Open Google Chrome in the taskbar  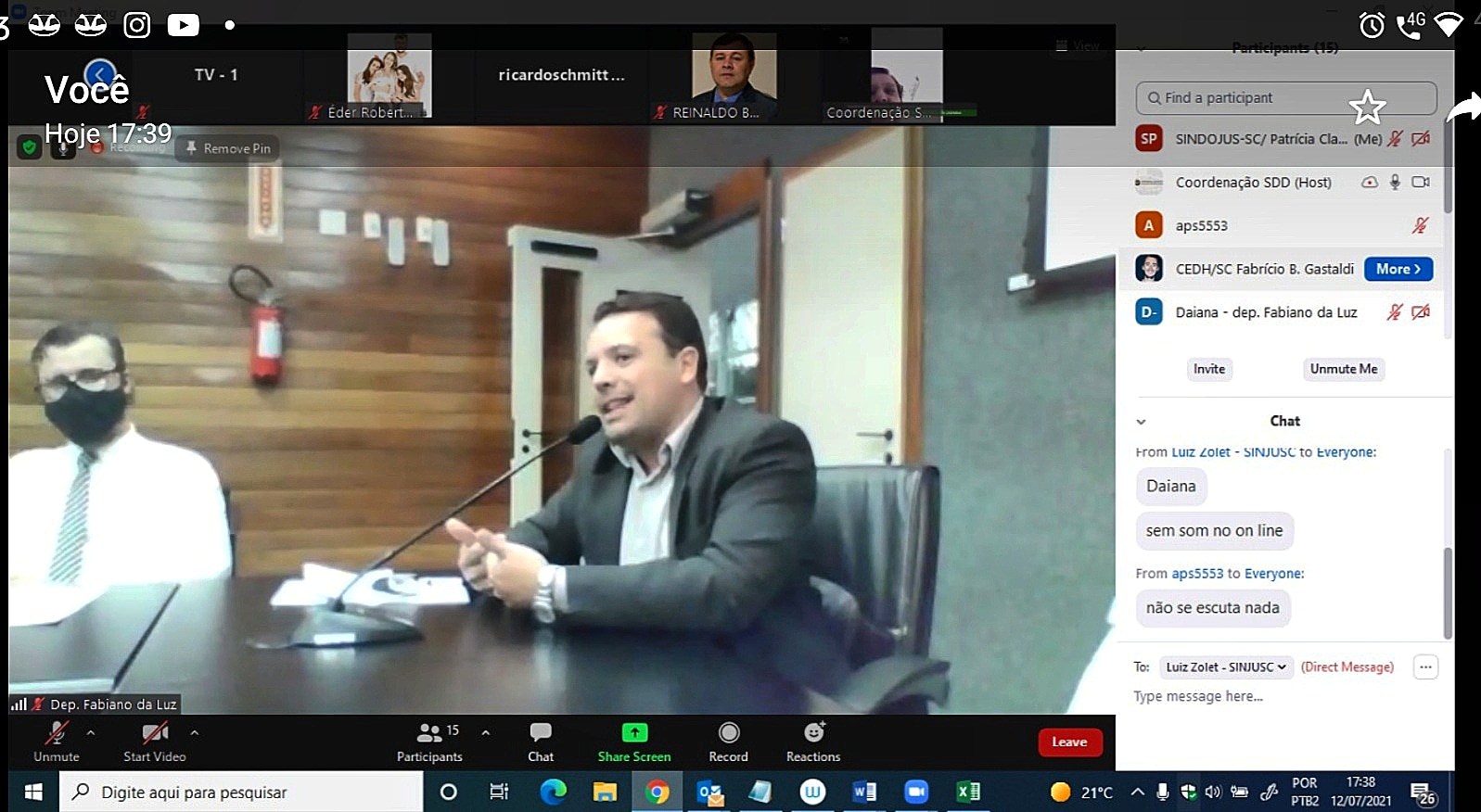(x=657, y=792)
